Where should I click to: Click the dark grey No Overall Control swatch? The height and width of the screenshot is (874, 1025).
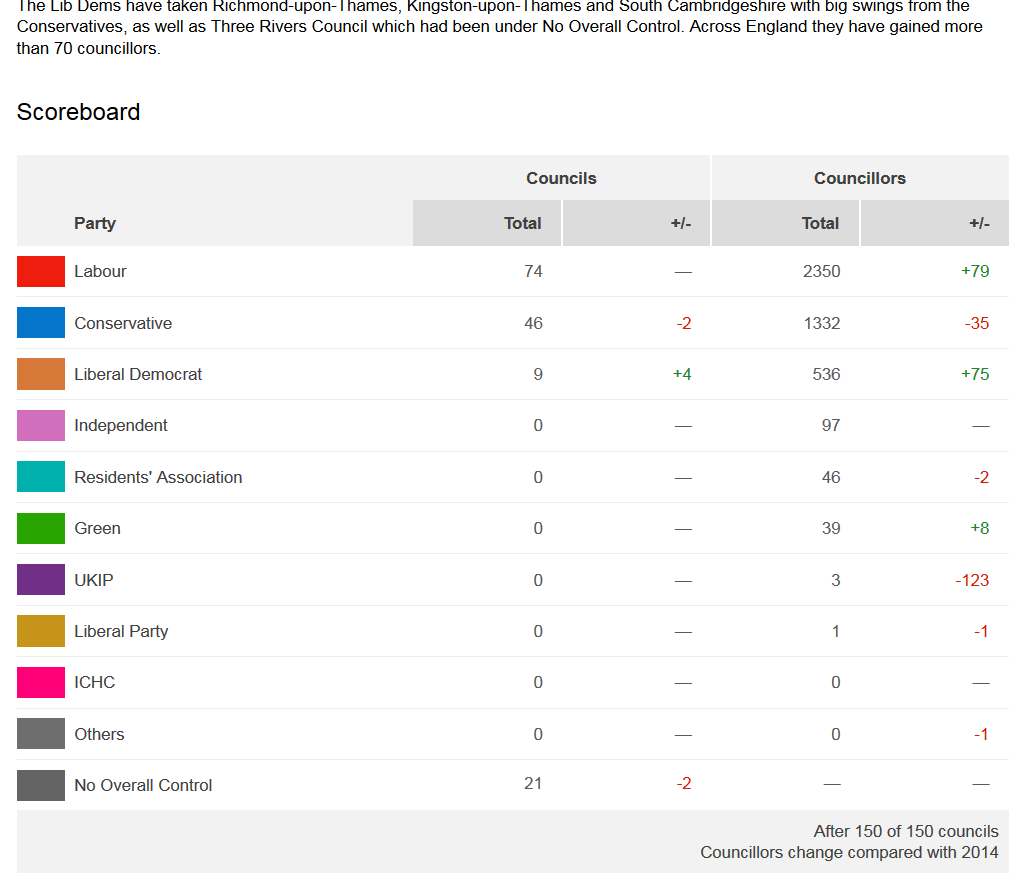(x=41, y=785)
